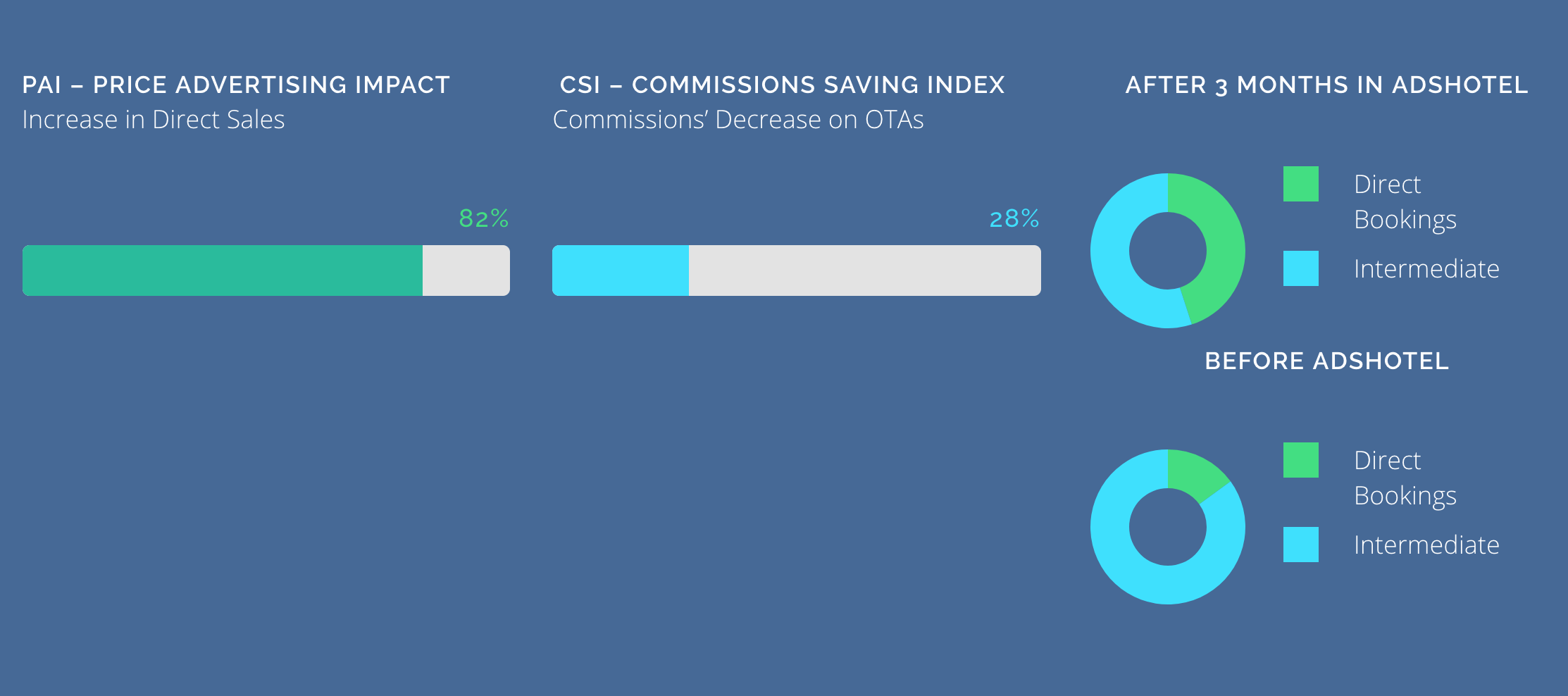
Task: Click the Before Adshotel heading
Action: coord(1326,361)
